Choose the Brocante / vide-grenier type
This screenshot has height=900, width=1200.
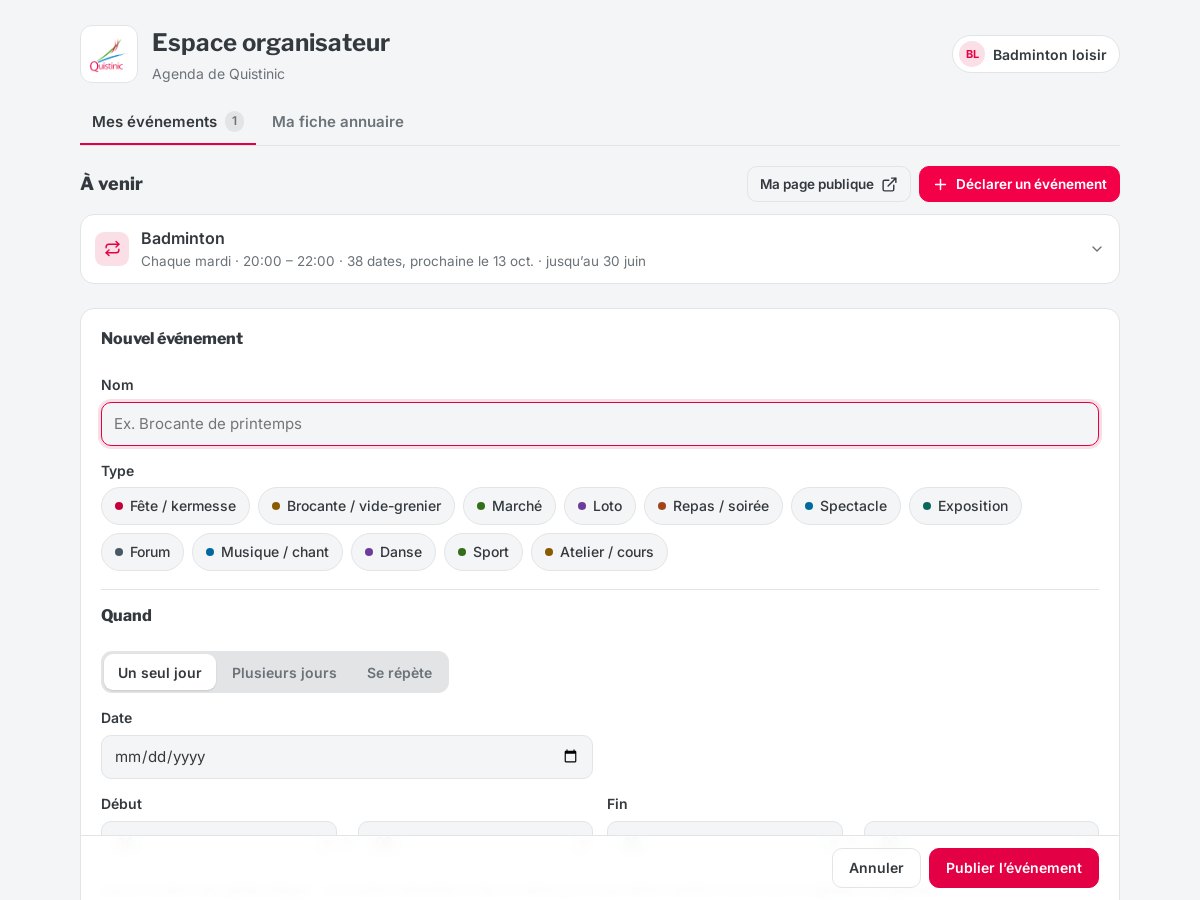click(x=356, y=506)
